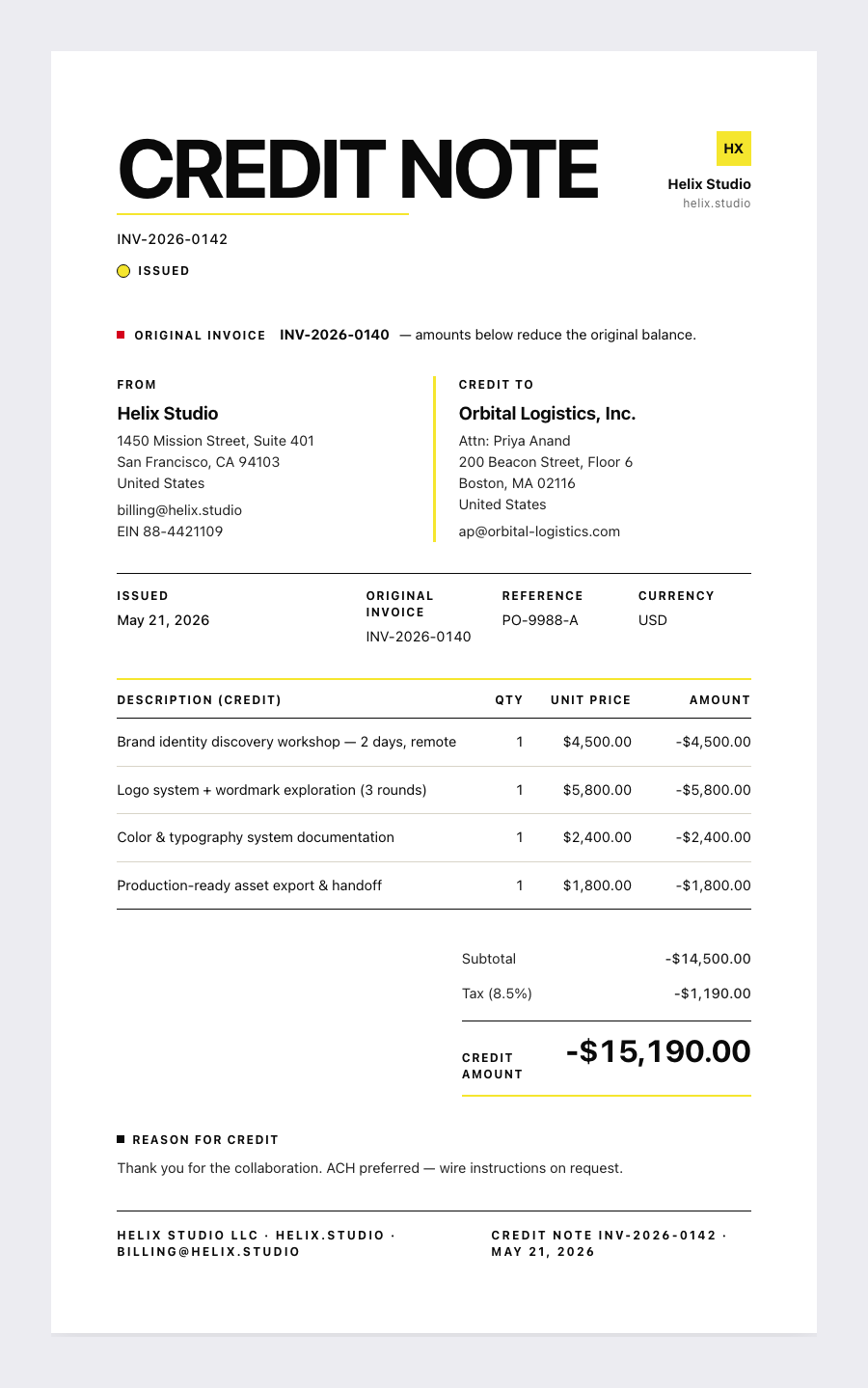Click the yellow underline beneath the title
868x1388 pixels.
pyautogui.click(x=262, y=214)
